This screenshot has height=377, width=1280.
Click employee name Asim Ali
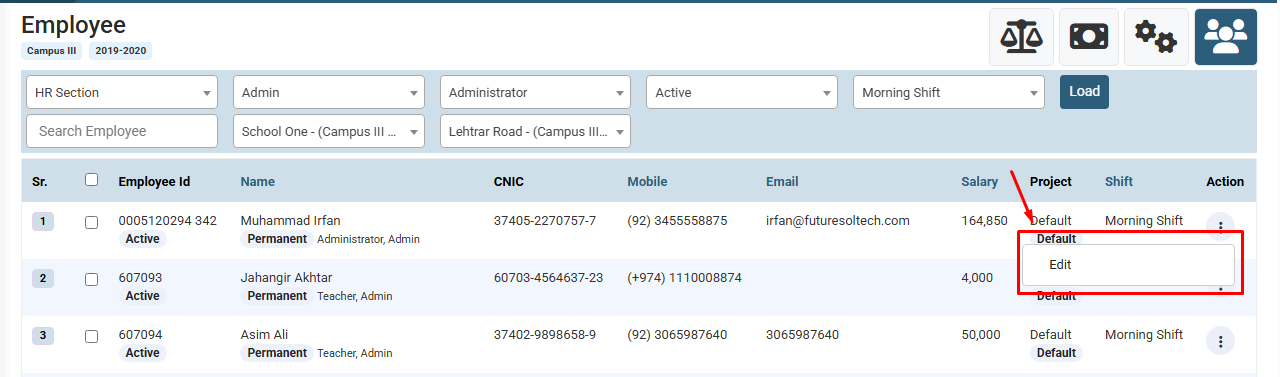(x=264, y=334)
